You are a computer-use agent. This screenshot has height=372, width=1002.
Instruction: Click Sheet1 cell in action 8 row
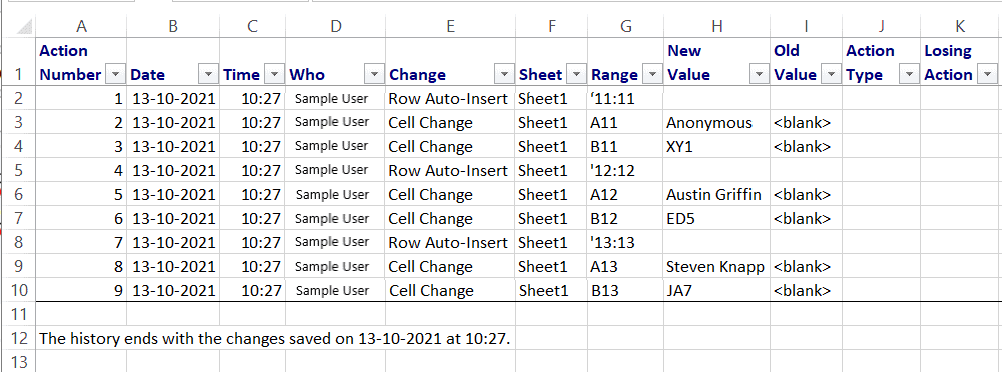[551, 267]
